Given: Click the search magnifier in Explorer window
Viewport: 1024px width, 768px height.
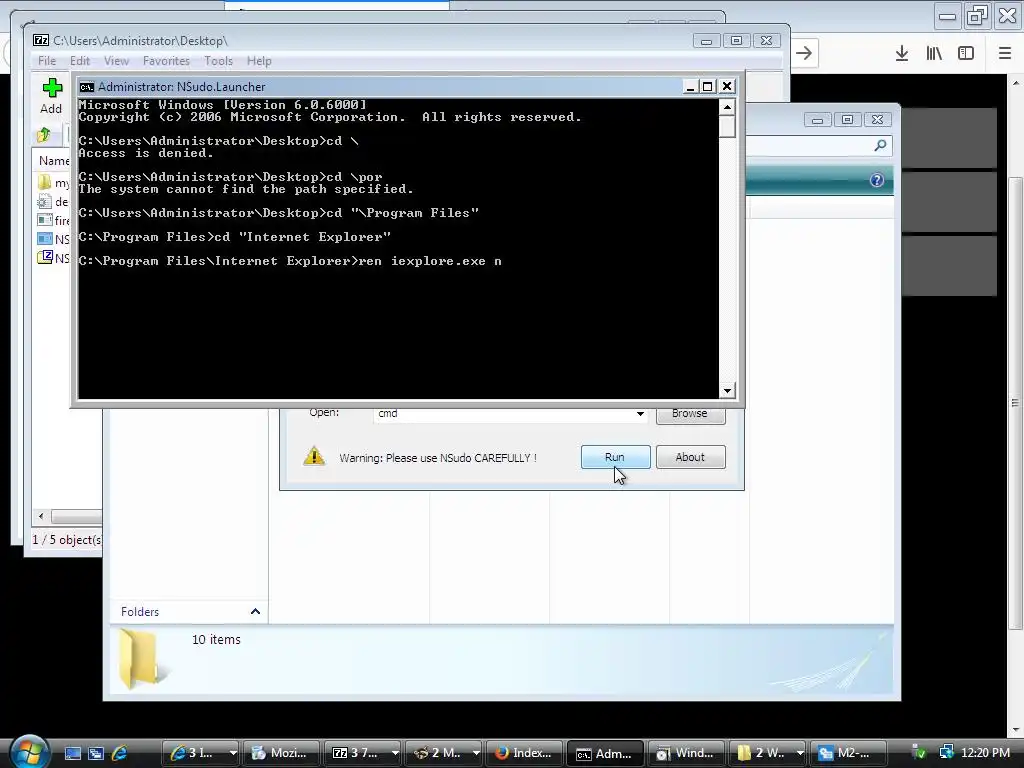Looking at the screenshot, I should tap(880, 146).
